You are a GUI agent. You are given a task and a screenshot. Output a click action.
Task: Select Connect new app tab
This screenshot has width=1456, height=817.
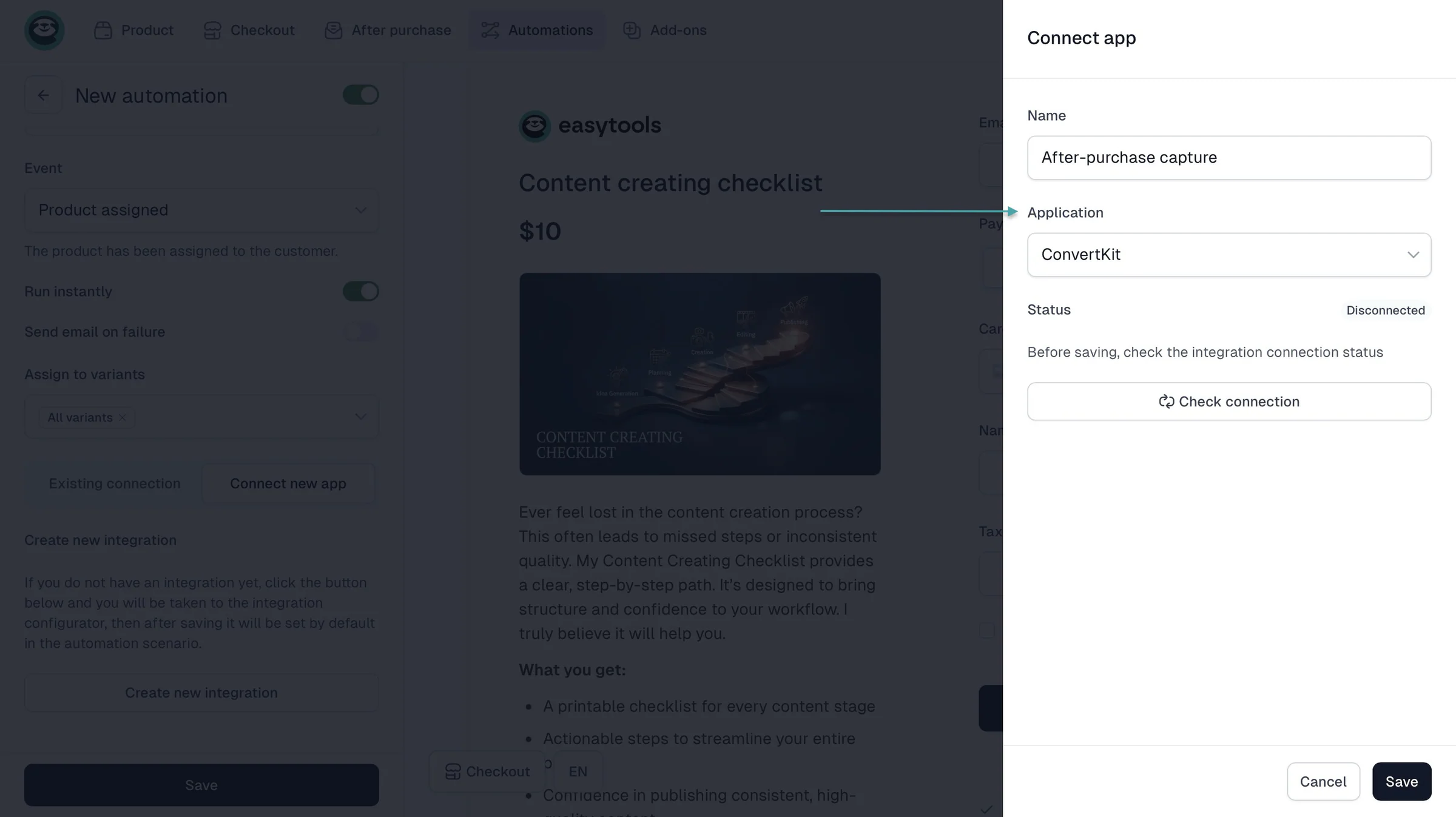click(x=288, y=483)
